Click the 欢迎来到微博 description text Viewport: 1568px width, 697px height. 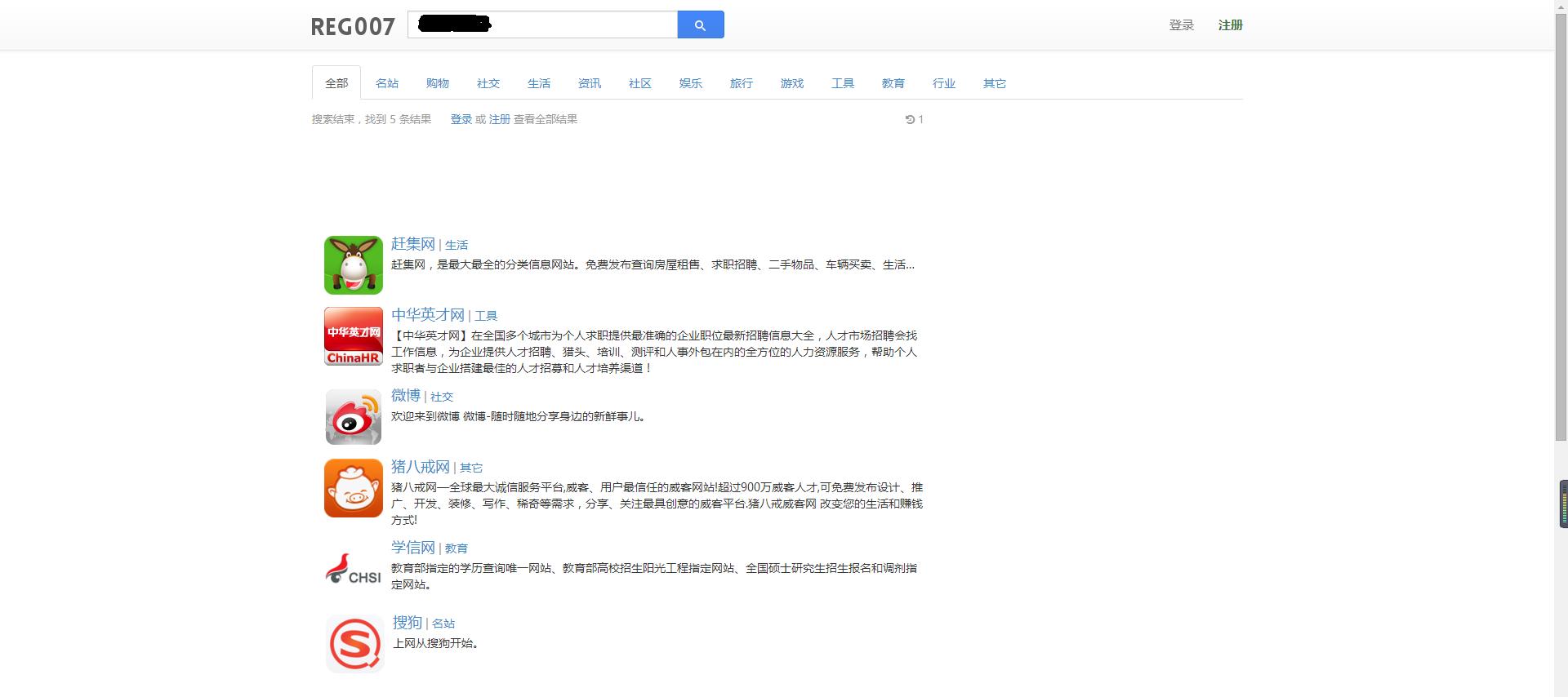point(519,416)
